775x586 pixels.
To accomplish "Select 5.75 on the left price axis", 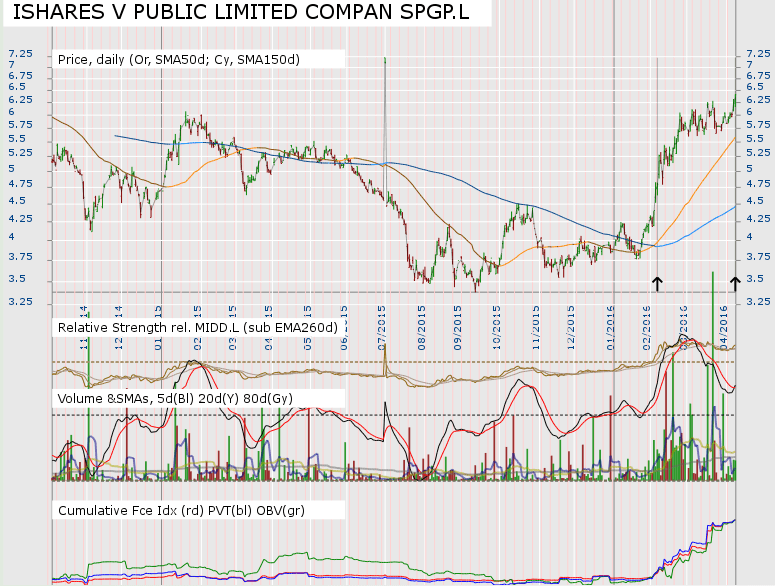I will click(x=20, y=125).
